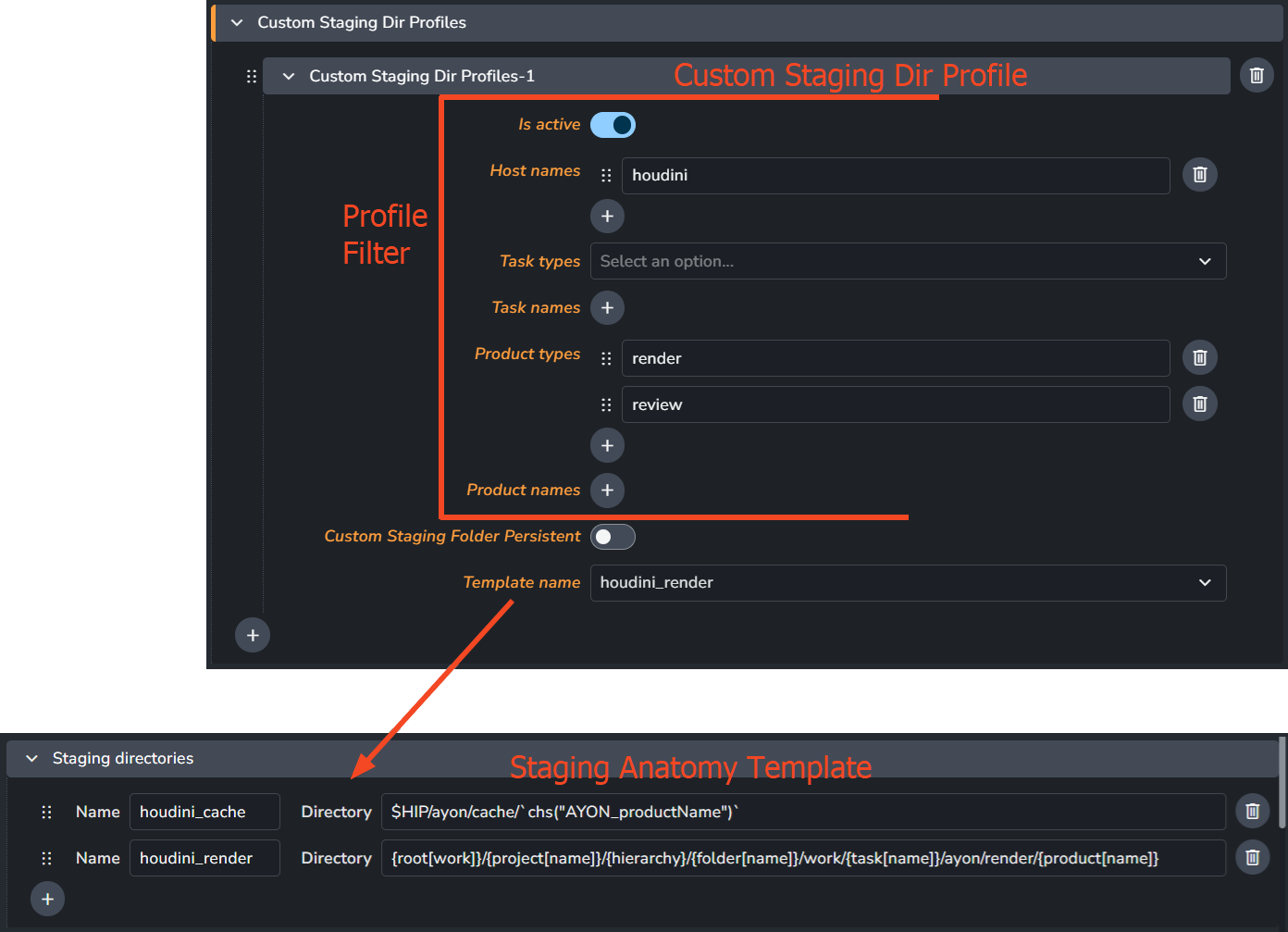Collapse the Custom Staging Dir Profiles section

click(237, 23)
